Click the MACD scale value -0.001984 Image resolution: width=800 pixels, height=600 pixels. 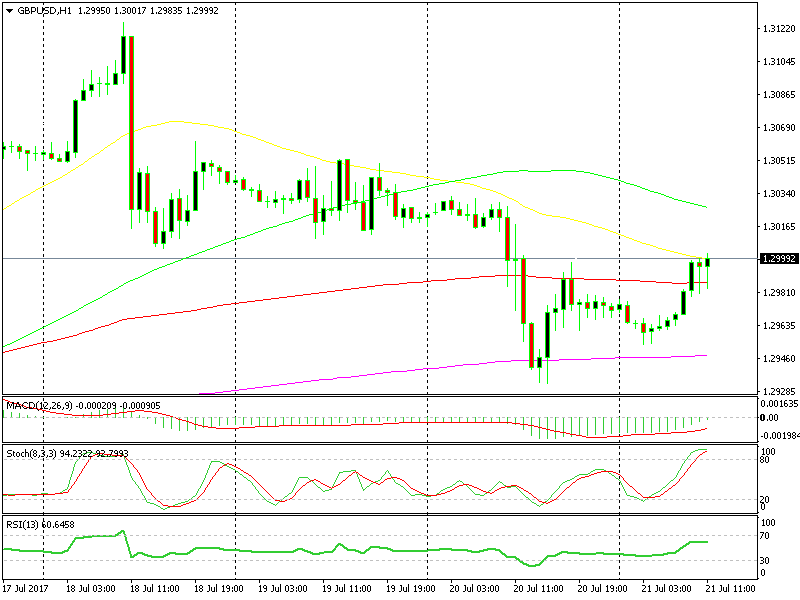click(x=779, y=435)
